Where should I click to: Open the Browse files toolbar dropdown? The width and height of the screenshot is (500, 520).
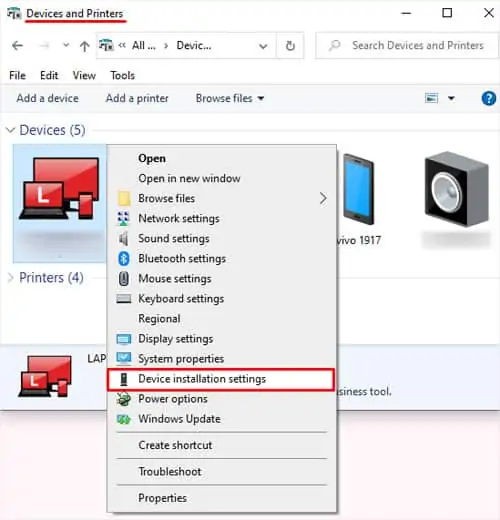pyautogui.click(x=230, y=98)
